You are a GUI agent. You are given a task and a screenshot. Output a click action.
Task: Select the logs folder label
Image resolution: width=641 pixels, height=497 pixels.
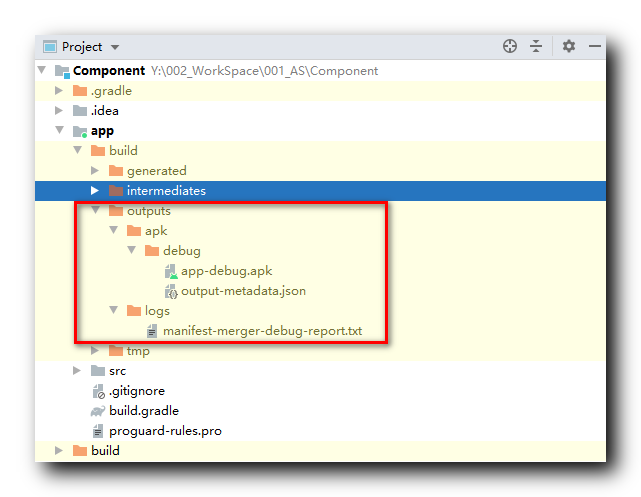pyautogui.click(x=157, y=311)
